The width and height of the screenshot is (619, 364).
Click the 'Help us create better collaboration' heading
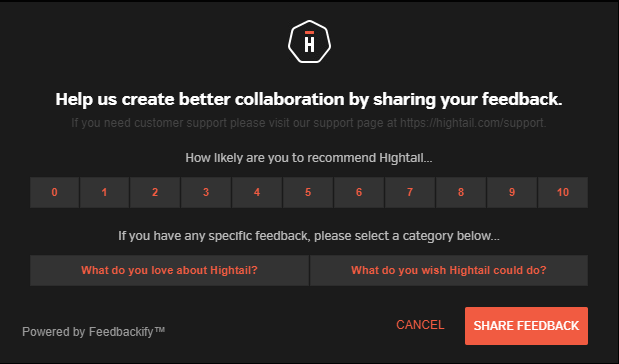(309, 99)
